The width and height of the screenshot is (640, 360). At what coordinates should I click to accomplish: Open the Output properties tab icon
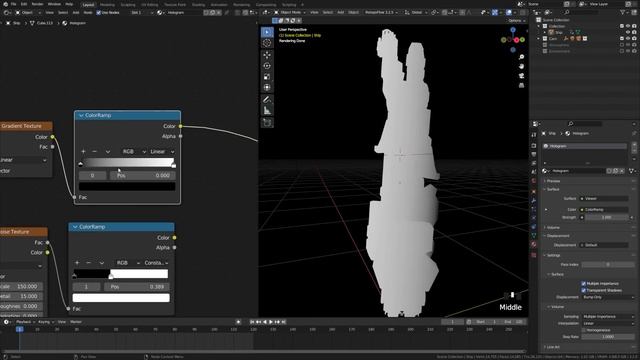[x=534, y=154]
